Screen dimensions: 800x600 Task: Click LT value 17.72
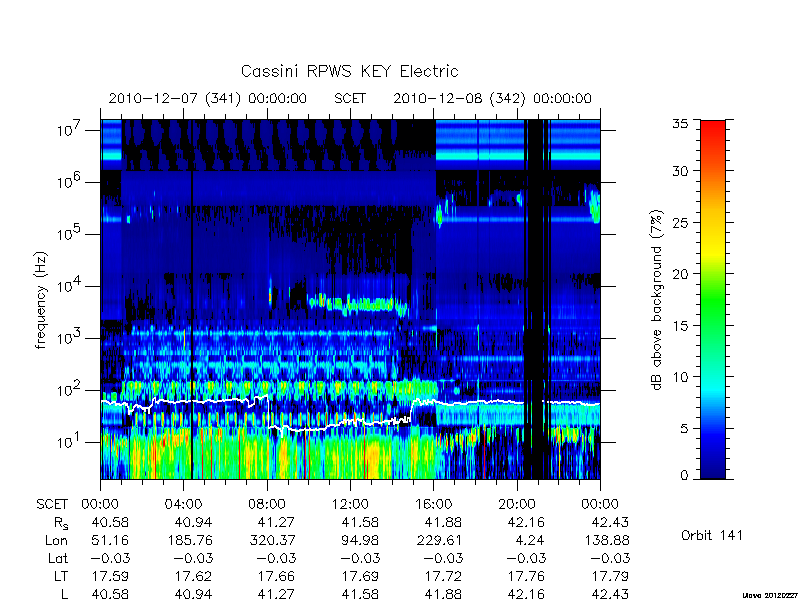click(443, 577)
